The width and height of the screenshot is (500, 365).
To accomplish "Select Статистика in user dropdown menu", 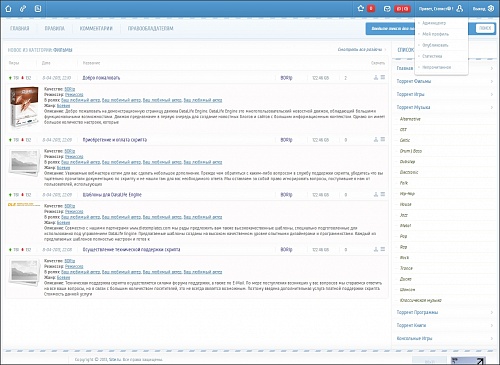I will point(432,56).
